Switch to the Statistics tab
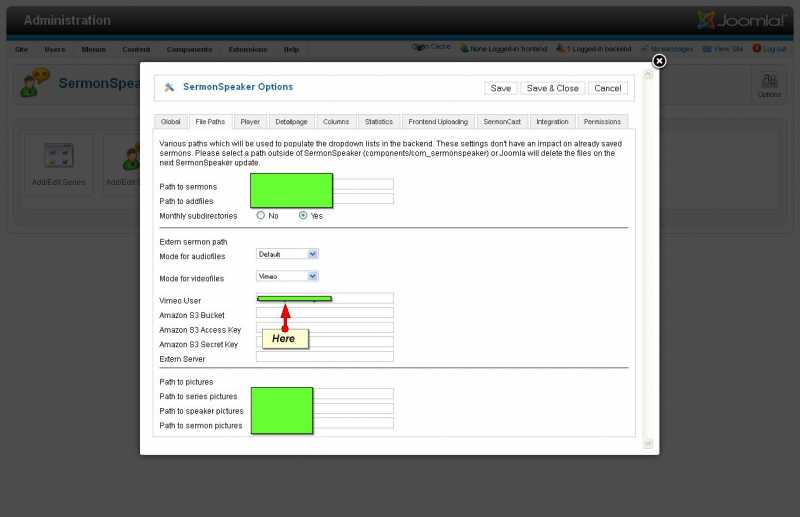Screen dimensions: 800x517 [379, 121]
